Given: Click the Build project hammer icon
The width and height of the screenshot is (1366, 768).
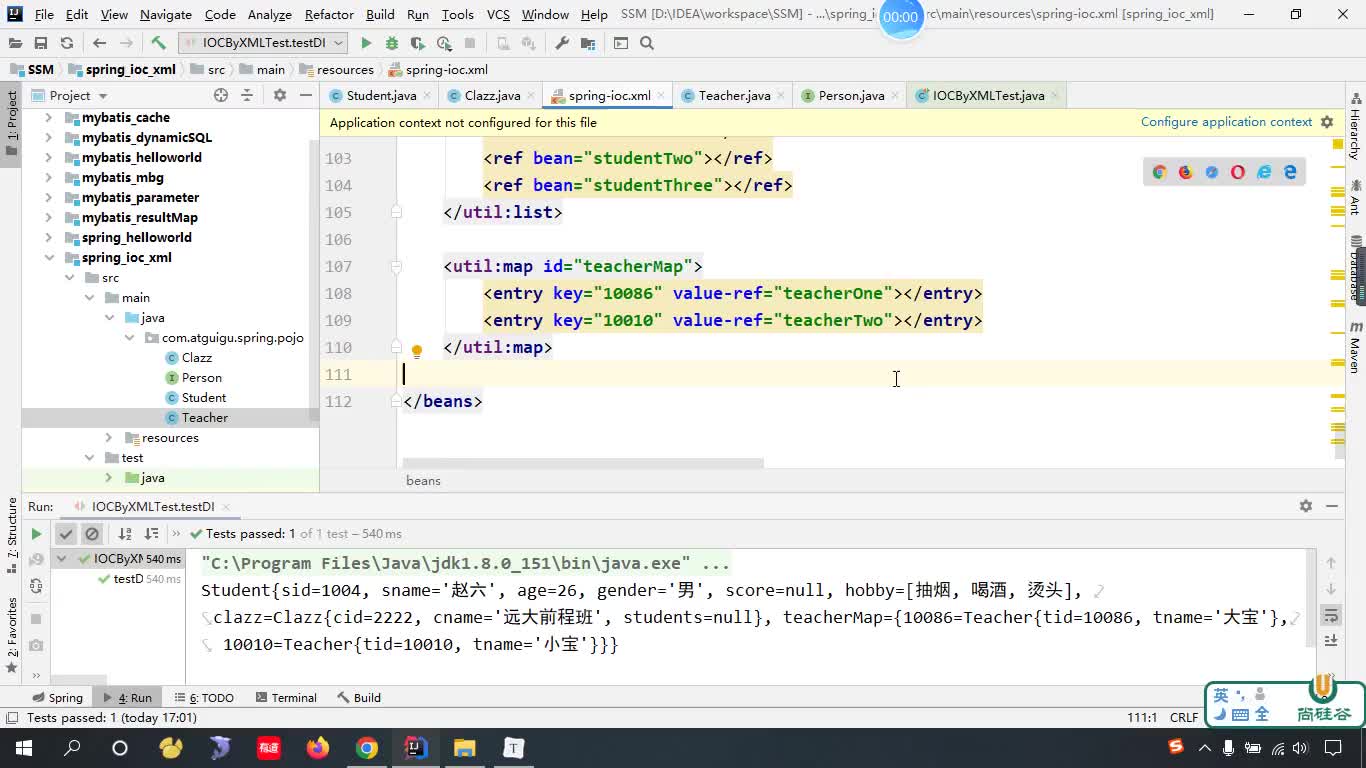Looking at the screenshot, I should (158, 43).
